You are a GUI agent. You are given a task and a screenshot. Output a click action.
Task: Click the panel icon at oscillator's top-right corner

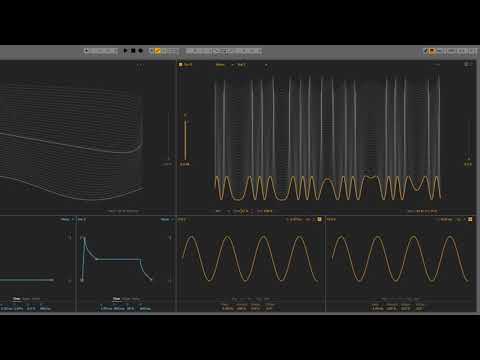pos(468,64)
